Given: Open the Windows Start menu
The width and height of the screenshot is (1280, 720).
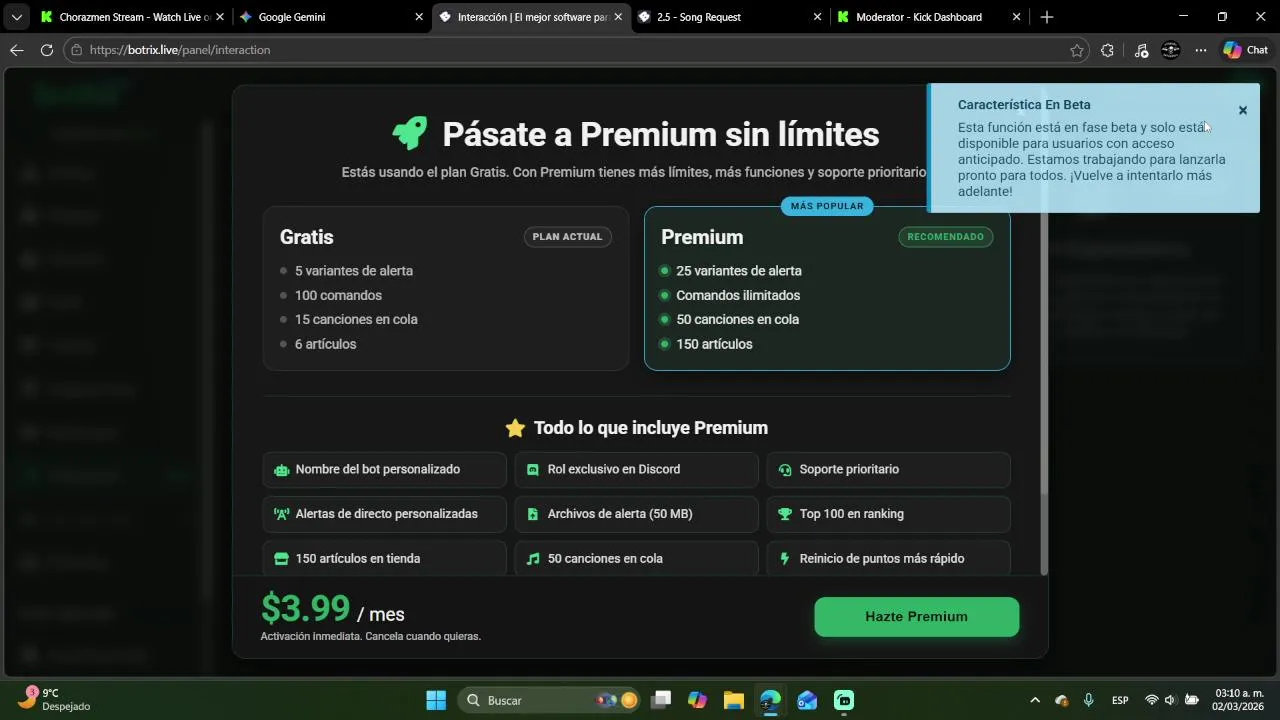Looking at the screenshot, I should [x=436, y=700].
